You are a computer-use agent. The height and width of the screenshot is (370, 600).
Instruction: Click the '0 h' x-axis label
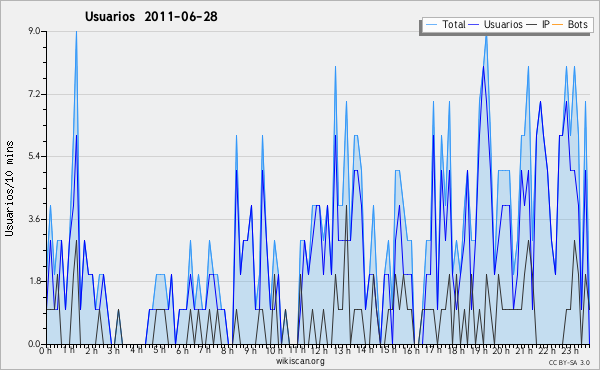46,350
